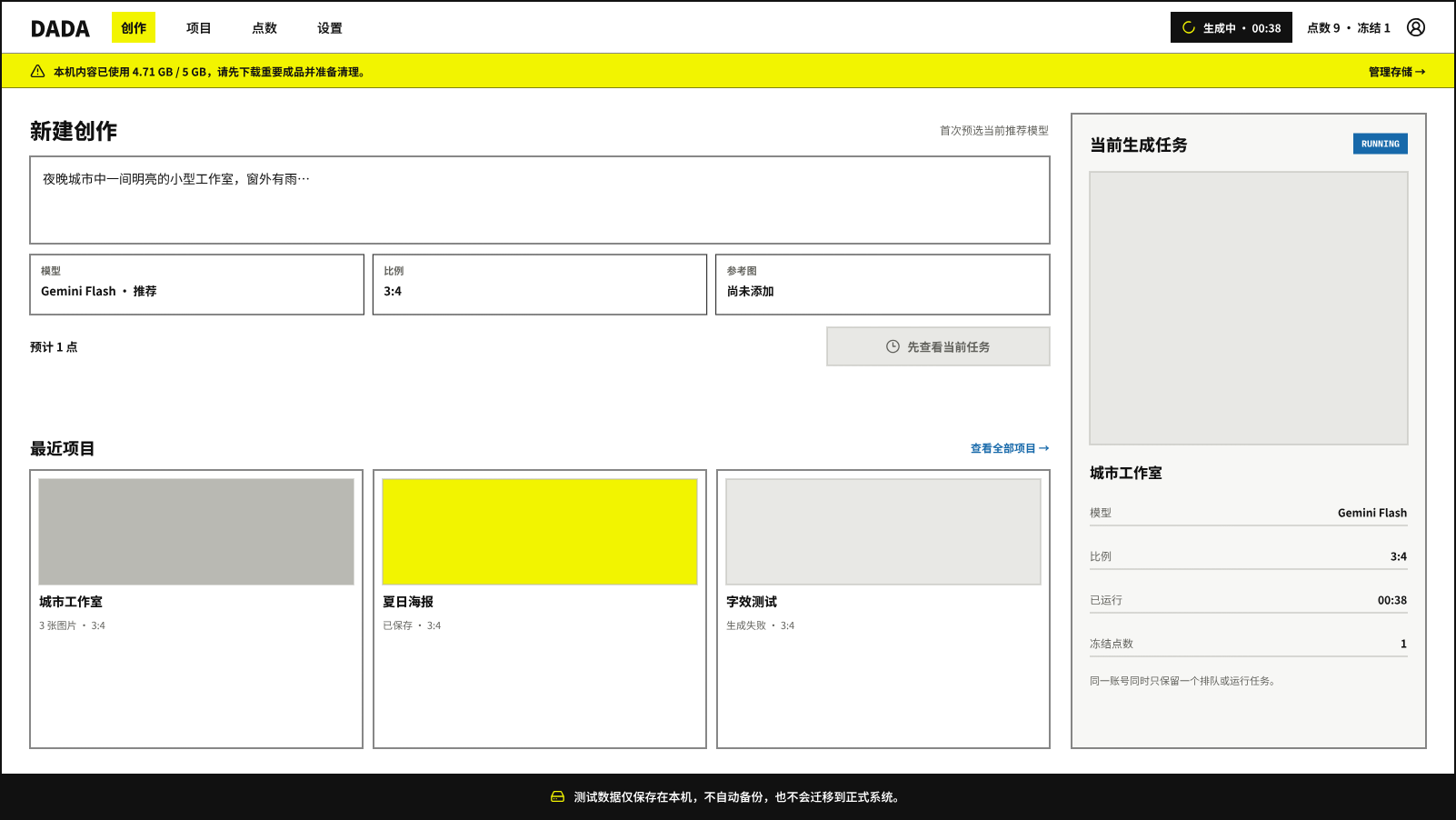Image resolution: width=1456 pixels, height=820 pixels.
Task: Click the footer 测试数据仅保存在本机 notice text
Action: tap(738, 797)
